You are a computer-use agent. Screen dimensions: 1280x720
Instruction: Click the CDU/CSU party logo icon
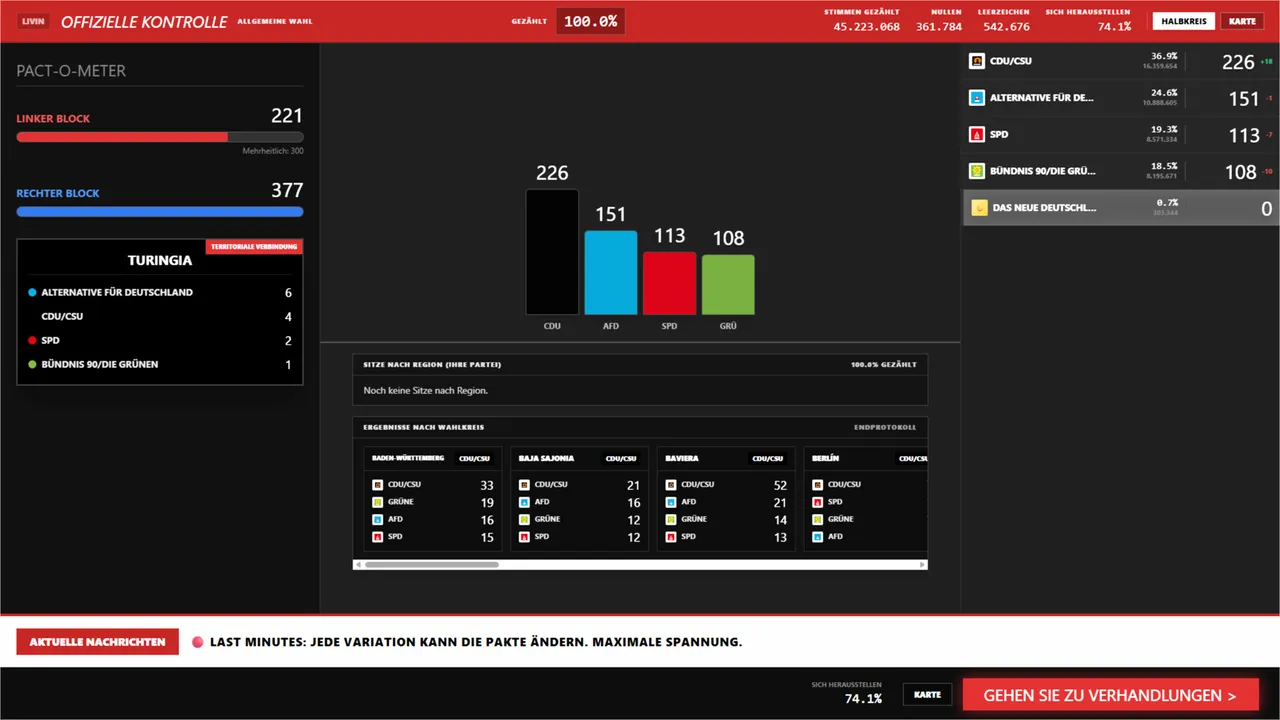(977, 61)
